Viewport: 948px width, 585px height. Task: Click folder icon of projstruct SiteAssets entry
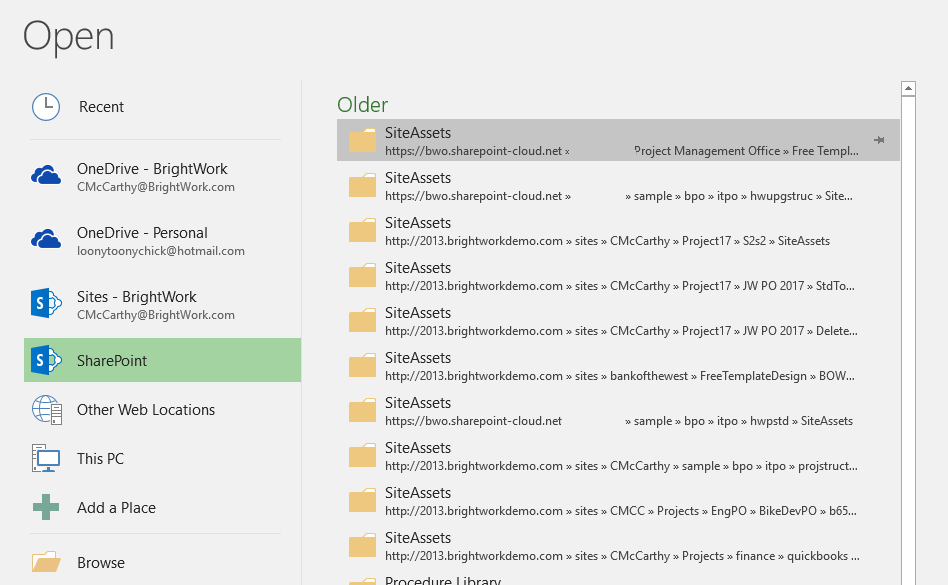point(362,456)
